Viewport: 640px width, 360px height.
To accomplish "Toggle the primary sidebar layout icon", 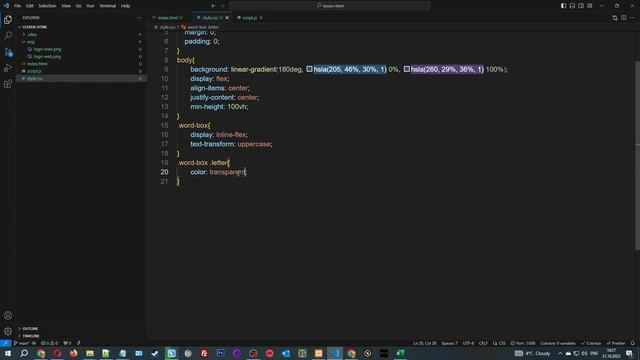I will pos(563,6).
